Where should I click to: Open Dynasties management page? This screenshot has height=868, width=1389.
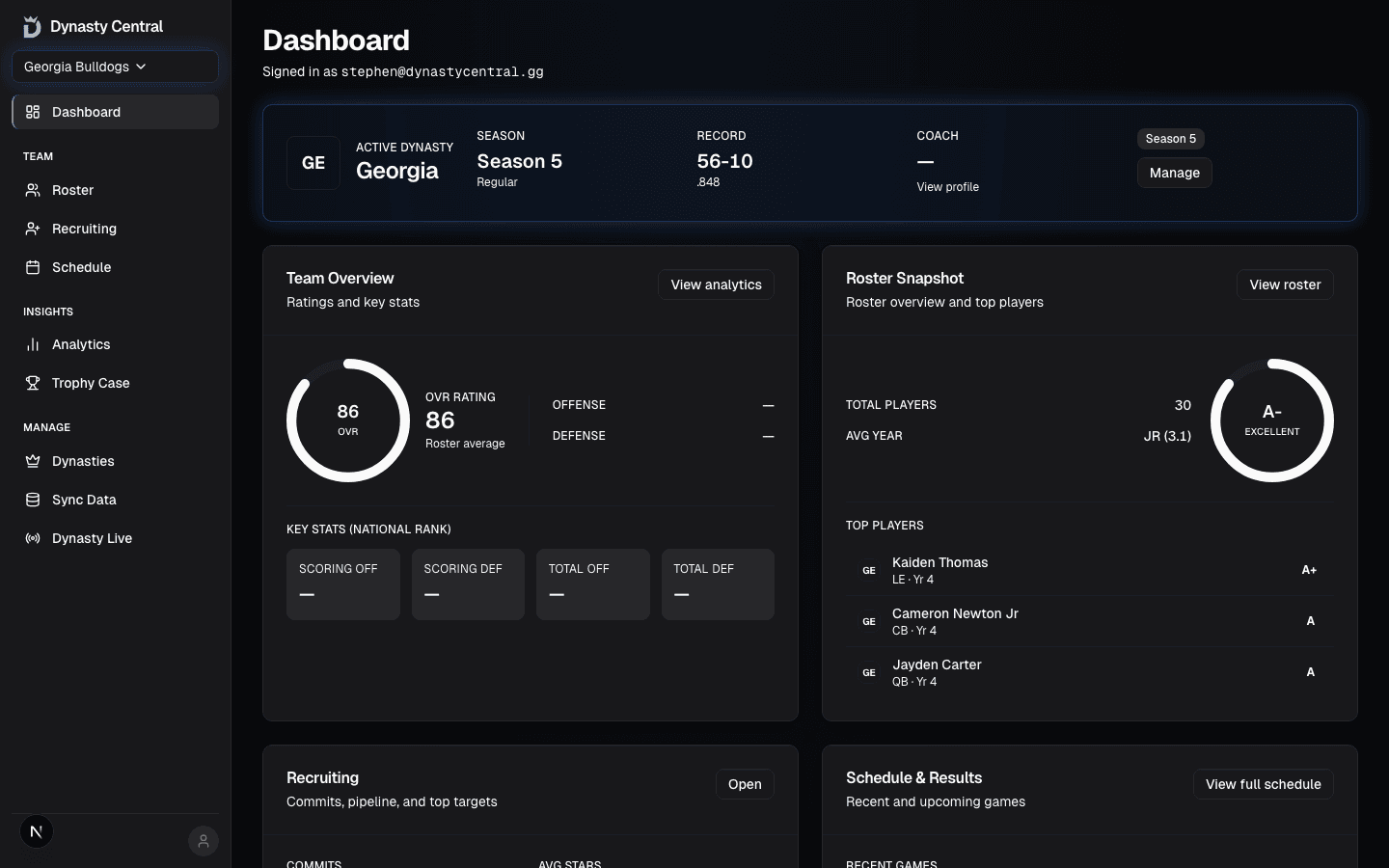click(x=115, y=461)
